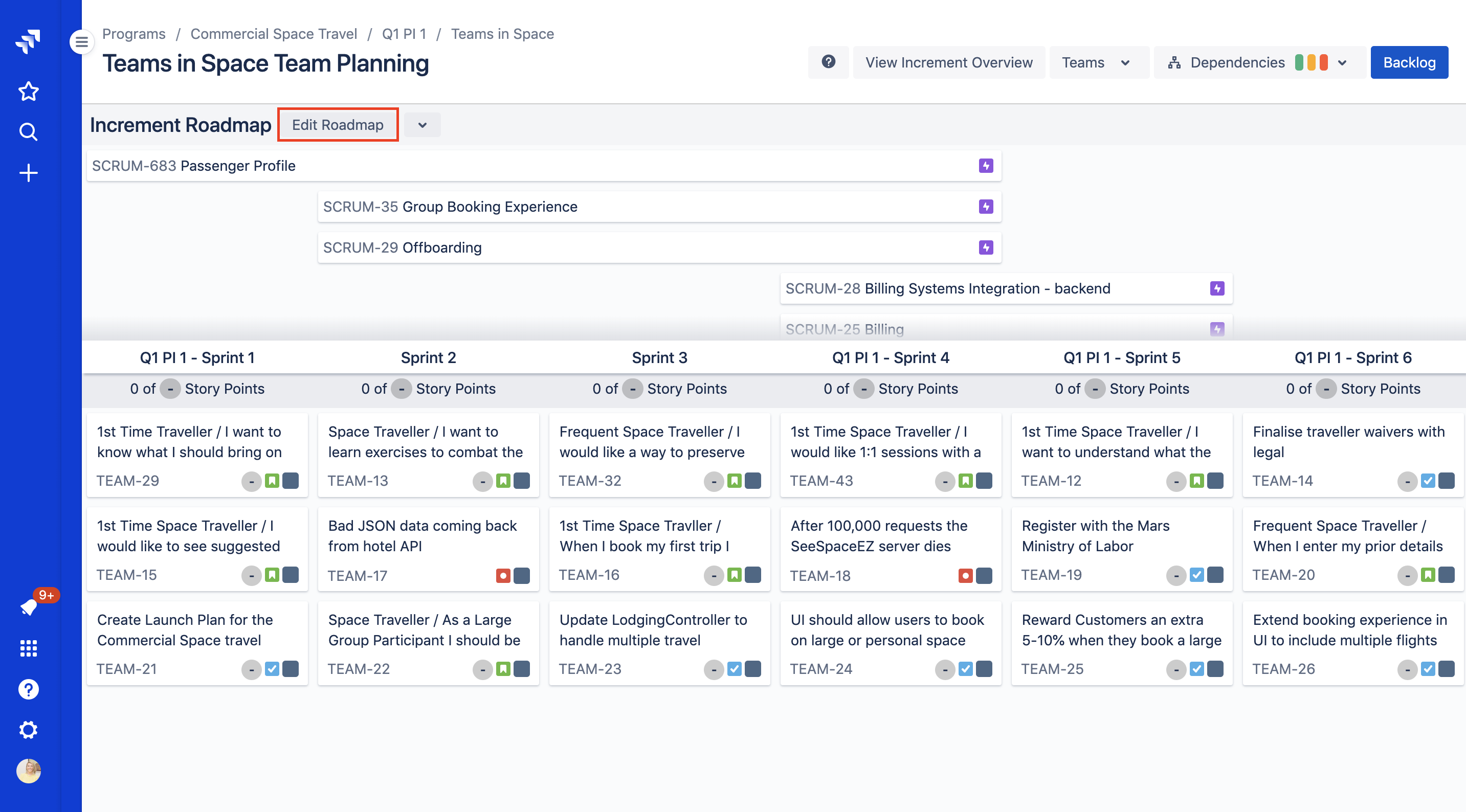Click the red dependency status swatch
Screen dimensions: 1466x812
[1323, 62]
